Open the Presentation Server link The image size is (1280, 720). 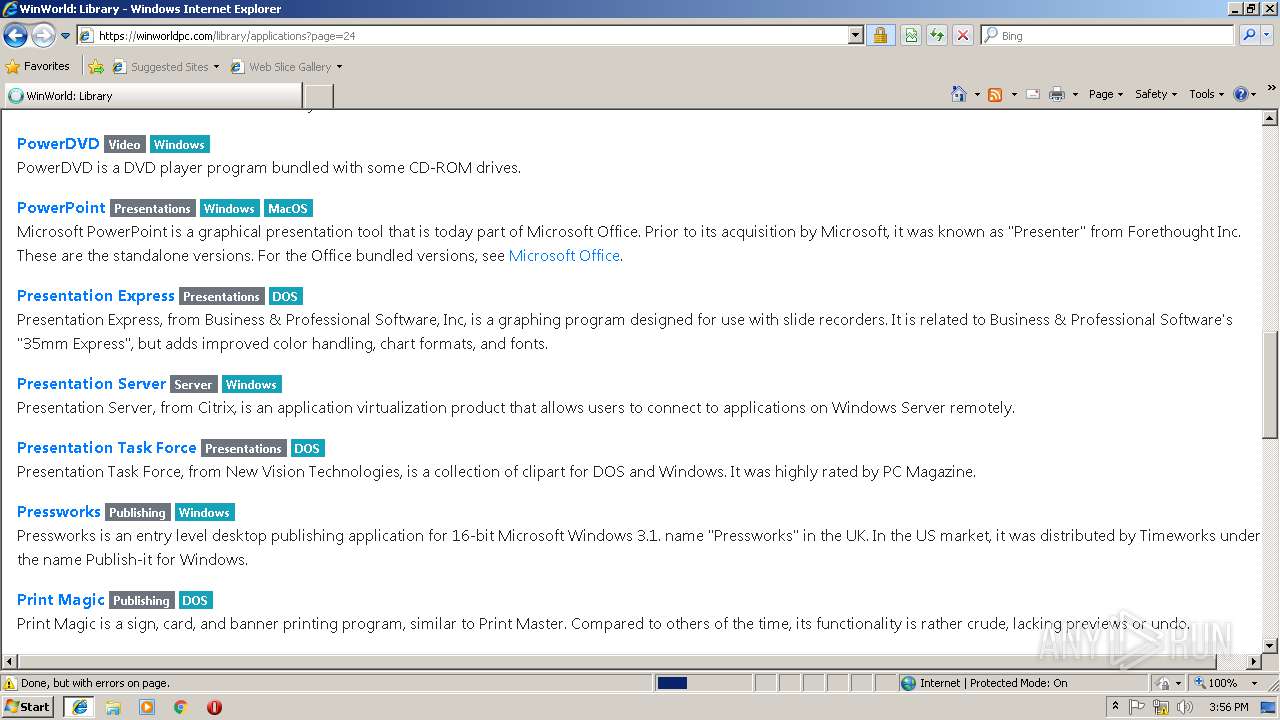[91, 384]
